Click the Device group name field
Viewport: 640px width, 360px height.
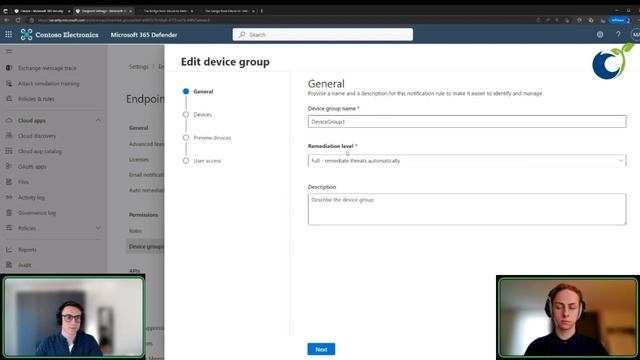pyautogui.click(x=467, y=122)
